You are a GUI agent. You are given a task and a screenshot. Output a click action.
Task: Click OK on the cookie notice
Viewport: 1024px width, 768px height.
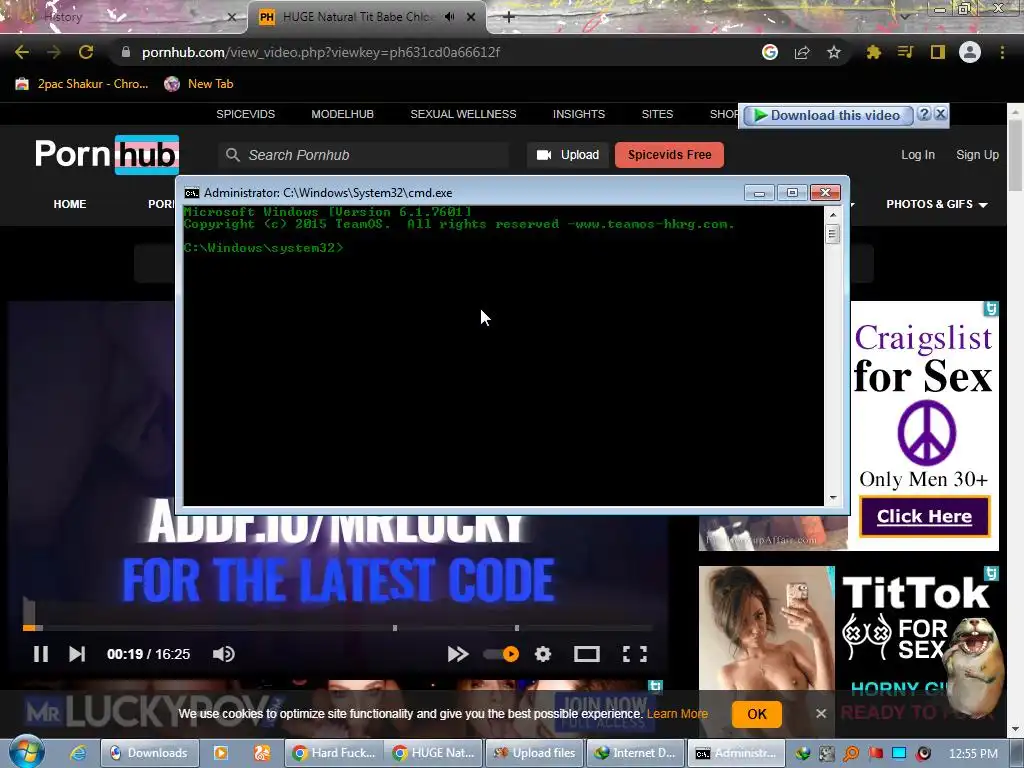[756, 714]
